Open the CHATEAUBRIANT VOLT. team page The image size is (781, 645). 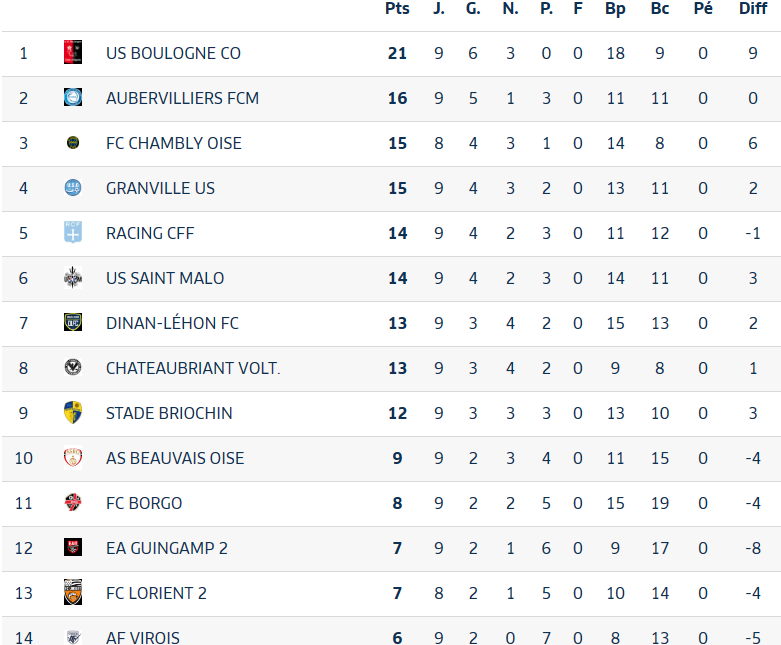pyautogui.click(x=193, y=368)
